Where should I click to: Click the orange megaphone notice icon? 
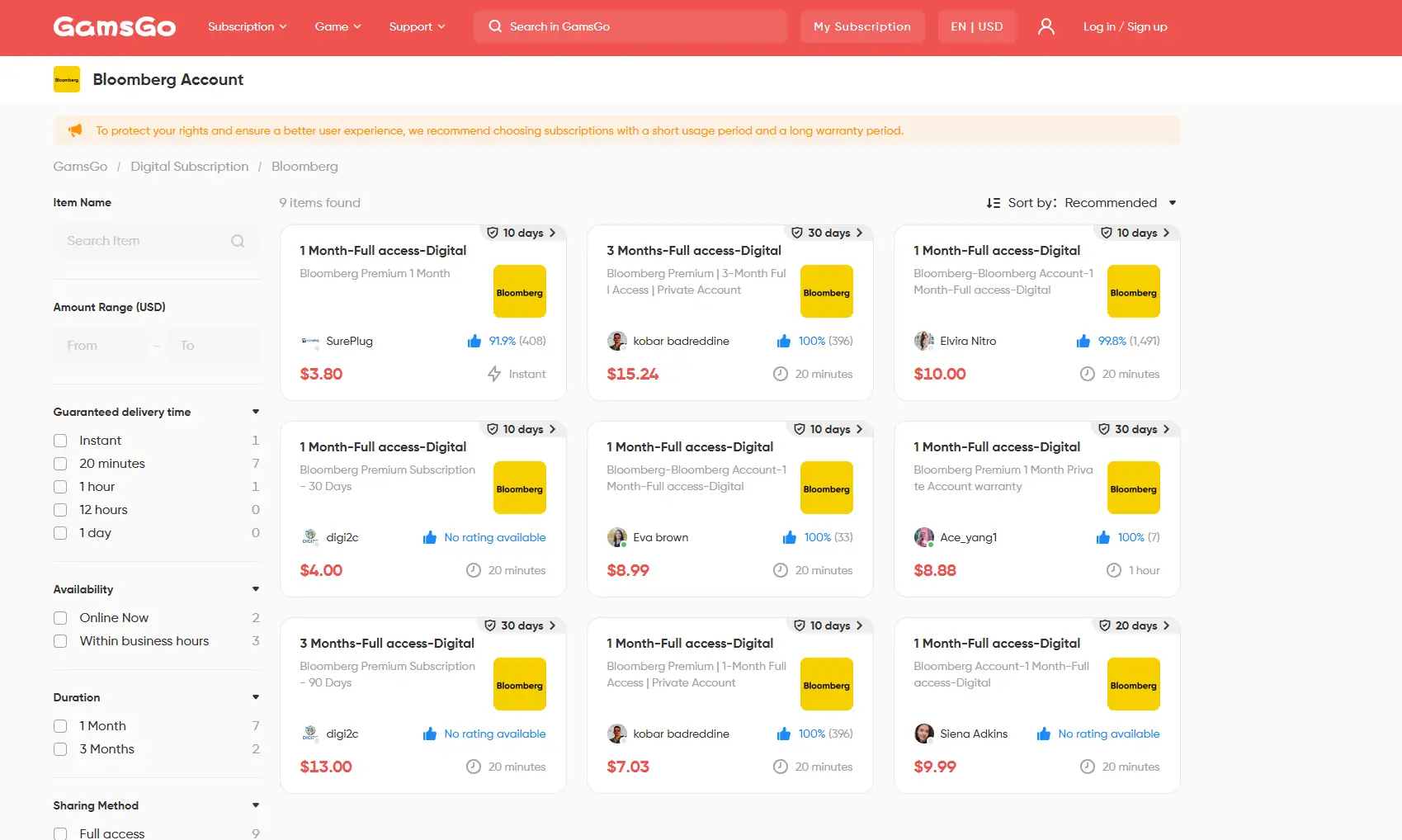75,130
